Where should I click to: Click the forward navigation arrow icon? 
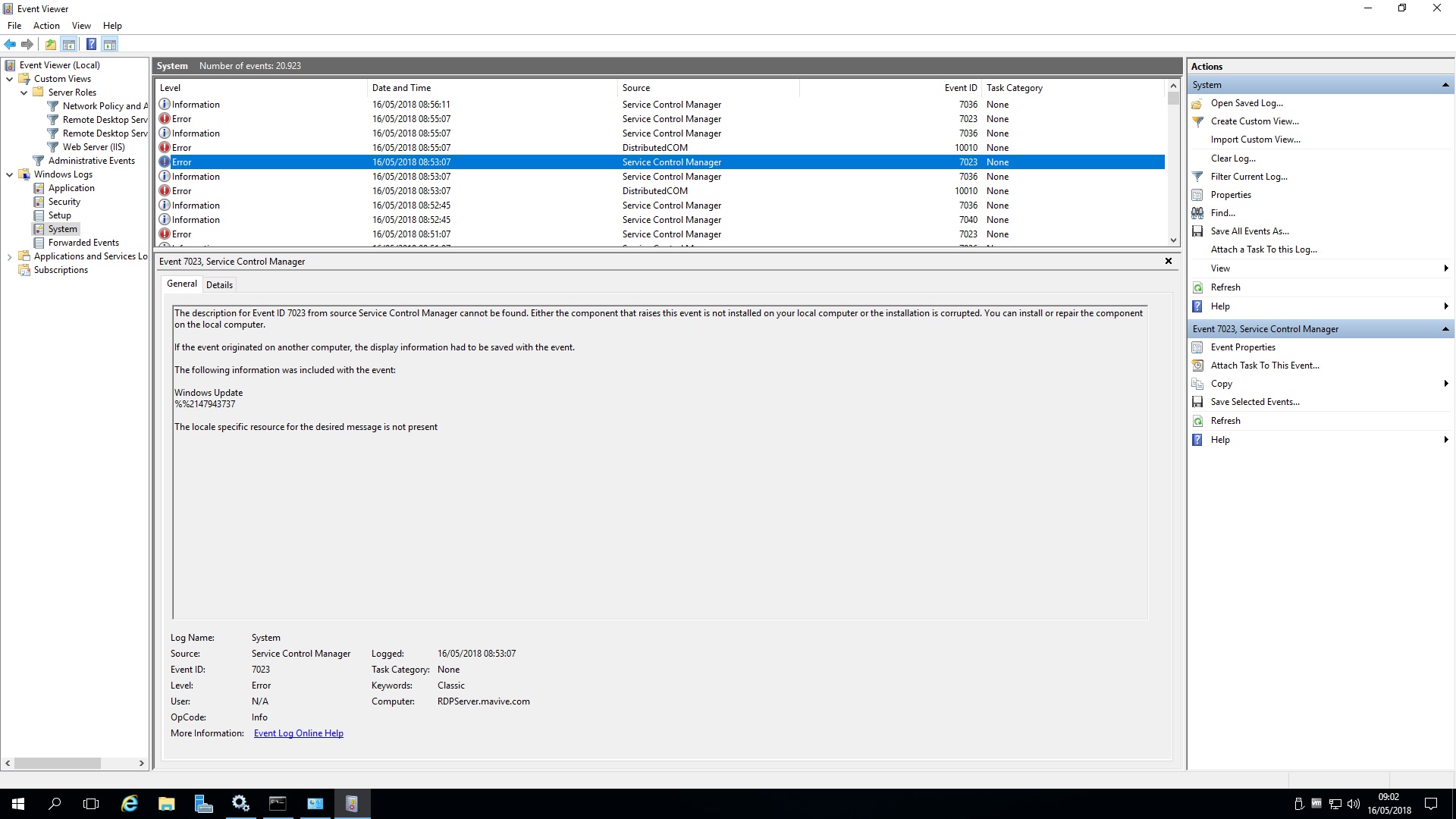(x=28, y=44)
